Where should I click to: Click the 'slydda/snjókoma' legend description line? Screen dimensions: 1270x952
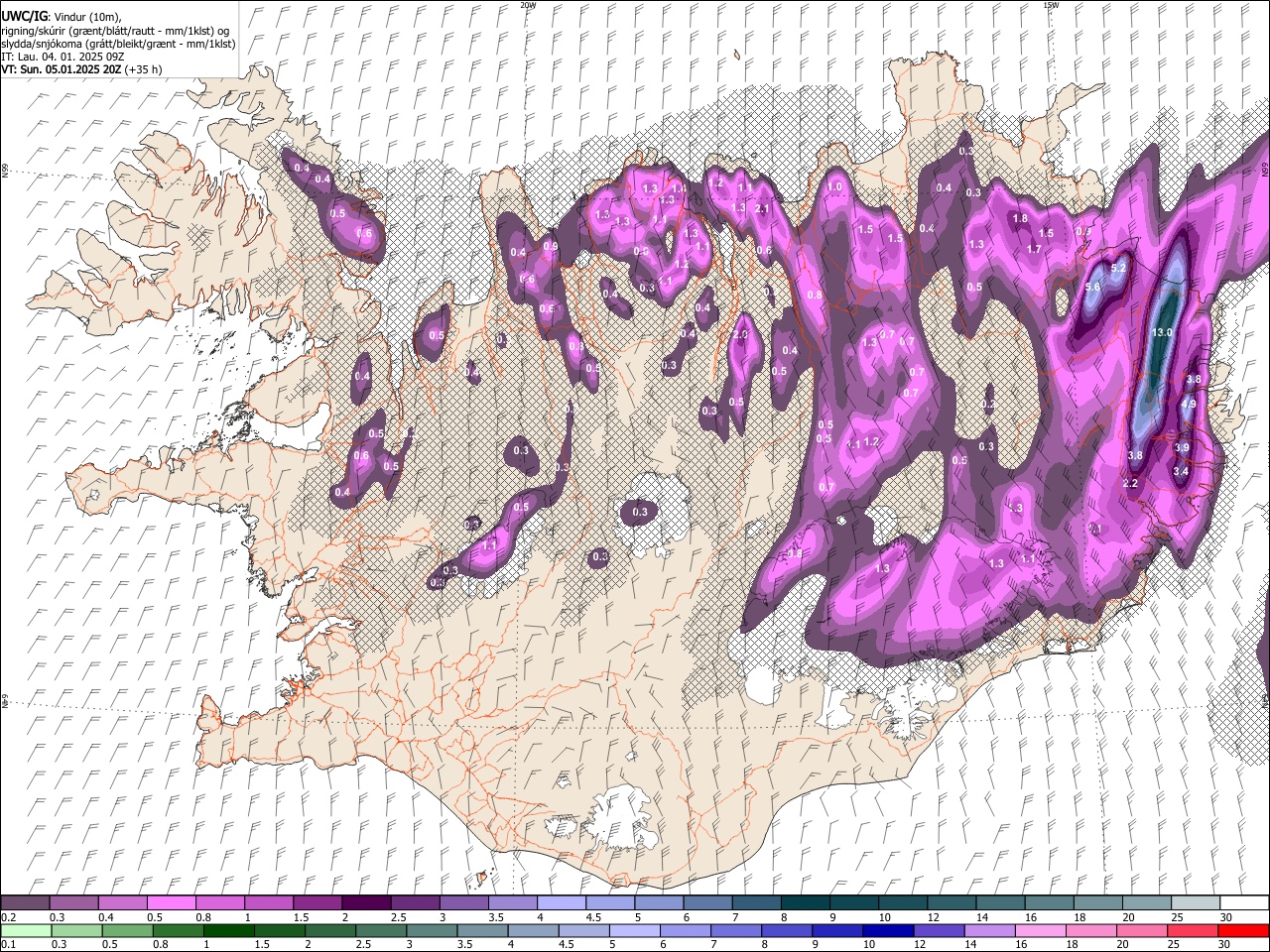[x=118, y=44]
